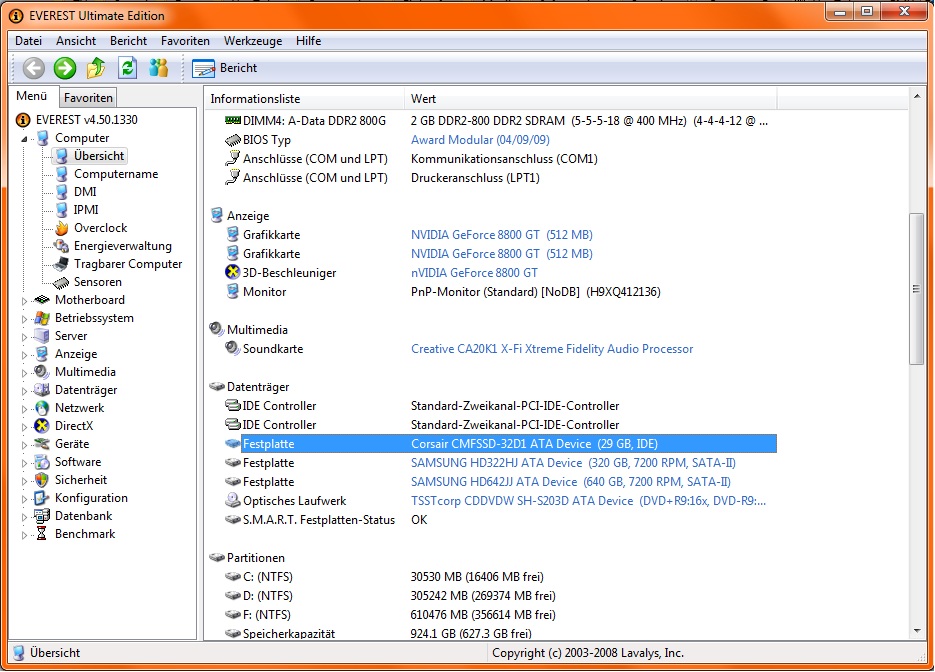The width and height of the screenshot is (935, 672).
Task: Click the Sicherheit shield icon
Action: click(42, 480)
